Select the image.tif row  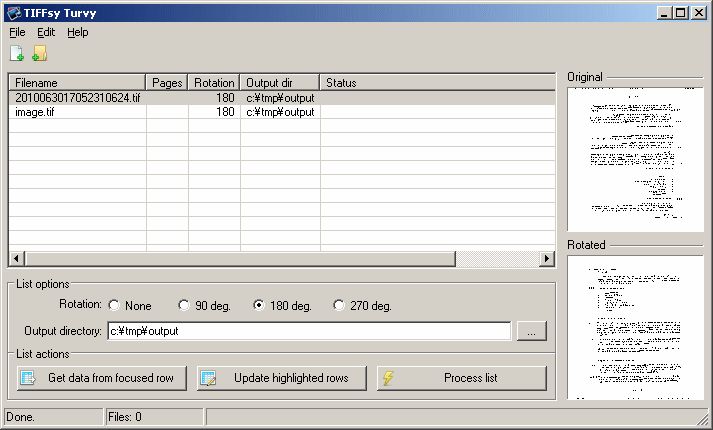[282, 112]
